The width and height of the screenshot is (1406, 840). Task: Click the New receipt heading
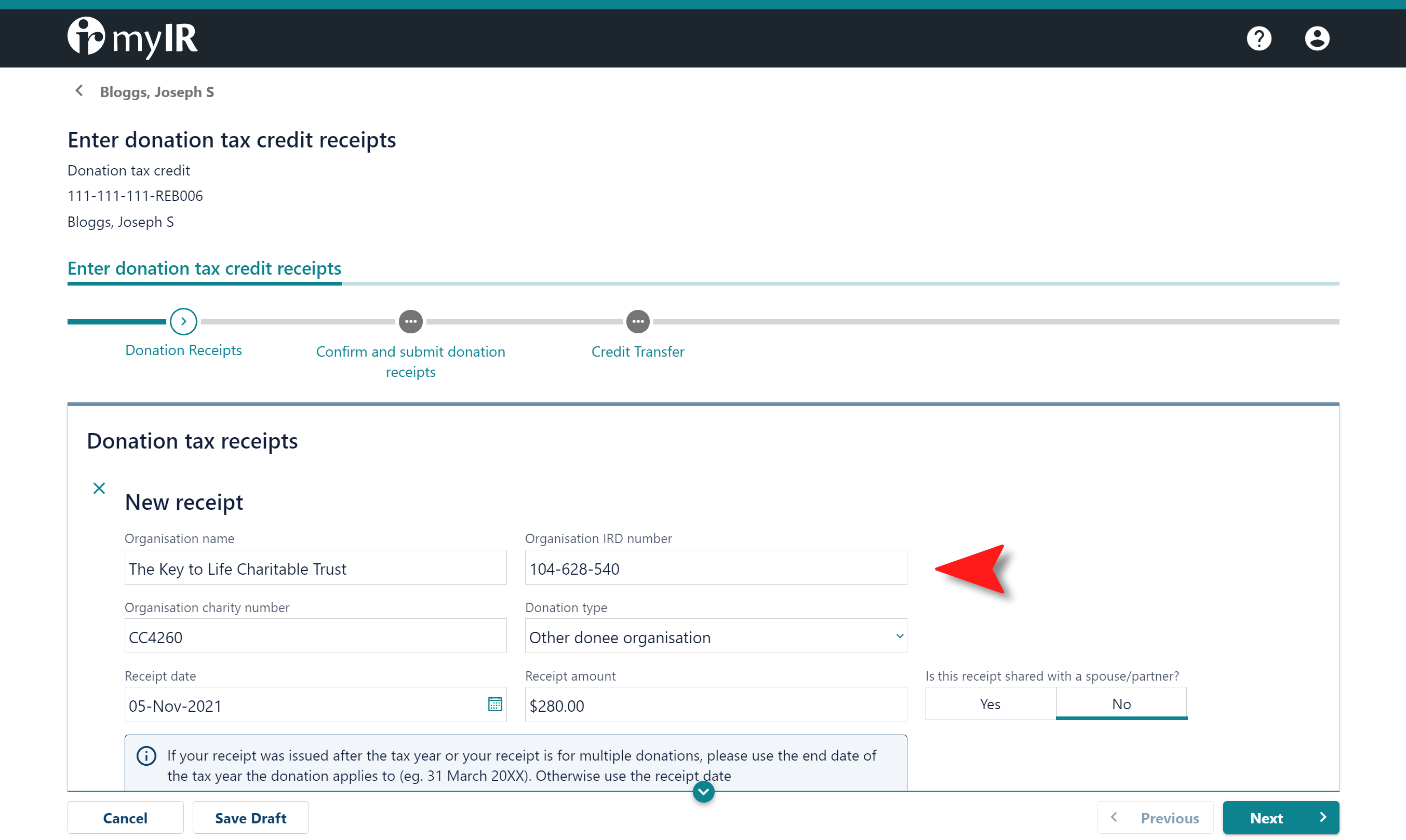pyautogui.click(x=184, y=502)
